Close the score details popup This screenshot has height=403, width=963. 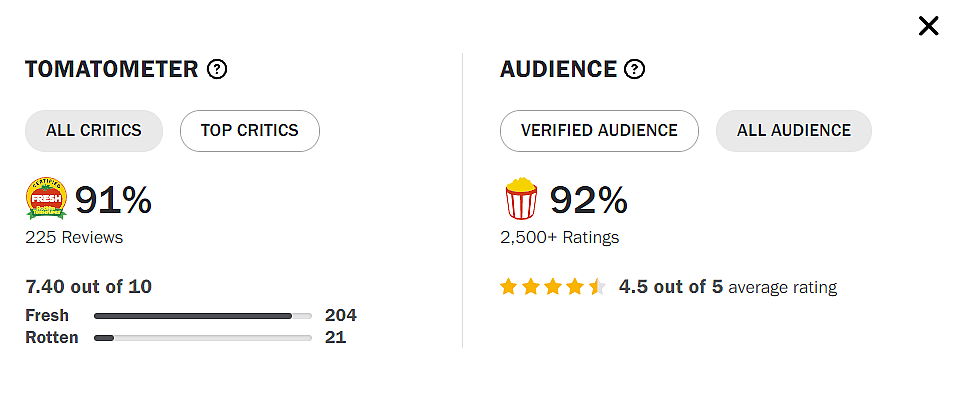928,26
